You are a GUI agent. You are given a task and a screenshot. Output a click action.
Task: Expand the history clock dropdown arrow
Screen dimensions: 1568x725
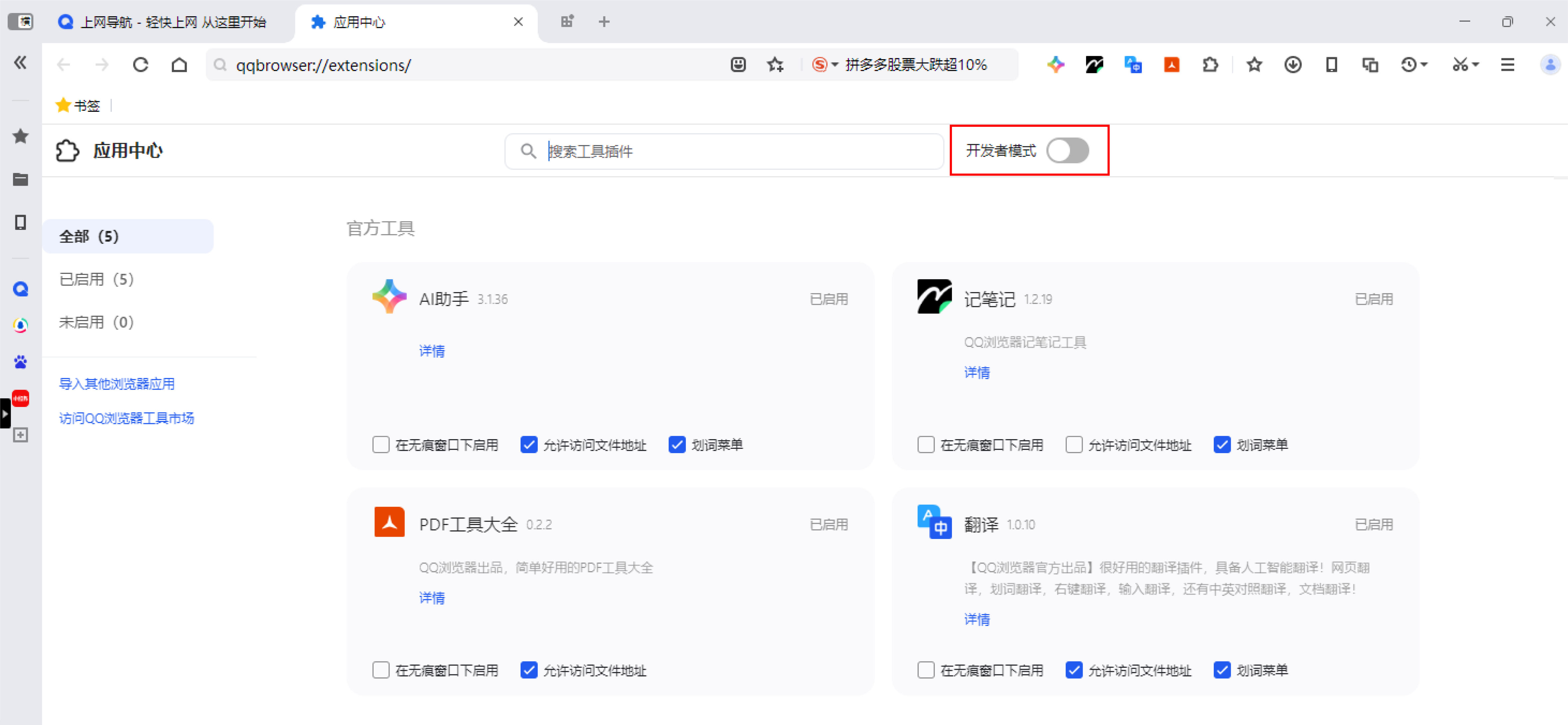[x=1424, y=65]
